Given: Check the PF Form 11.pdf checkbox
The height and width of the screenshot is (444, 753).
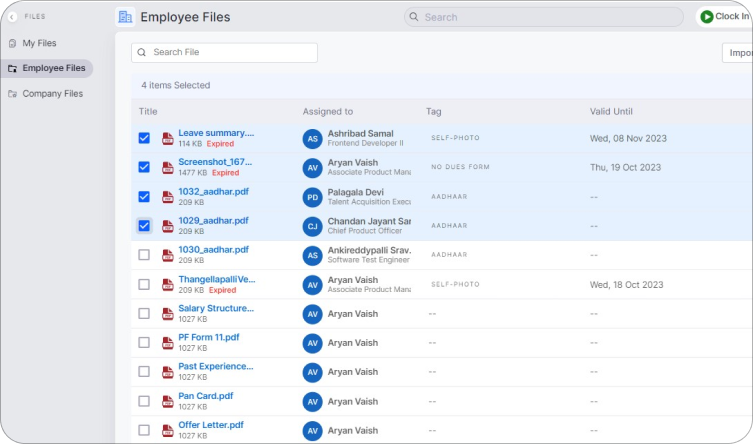Looking at the screenshot, I should [144, 343].
